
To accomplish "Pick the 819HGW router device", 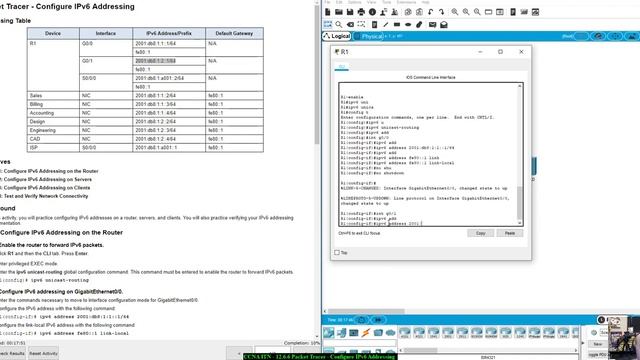I will point(491,333).
